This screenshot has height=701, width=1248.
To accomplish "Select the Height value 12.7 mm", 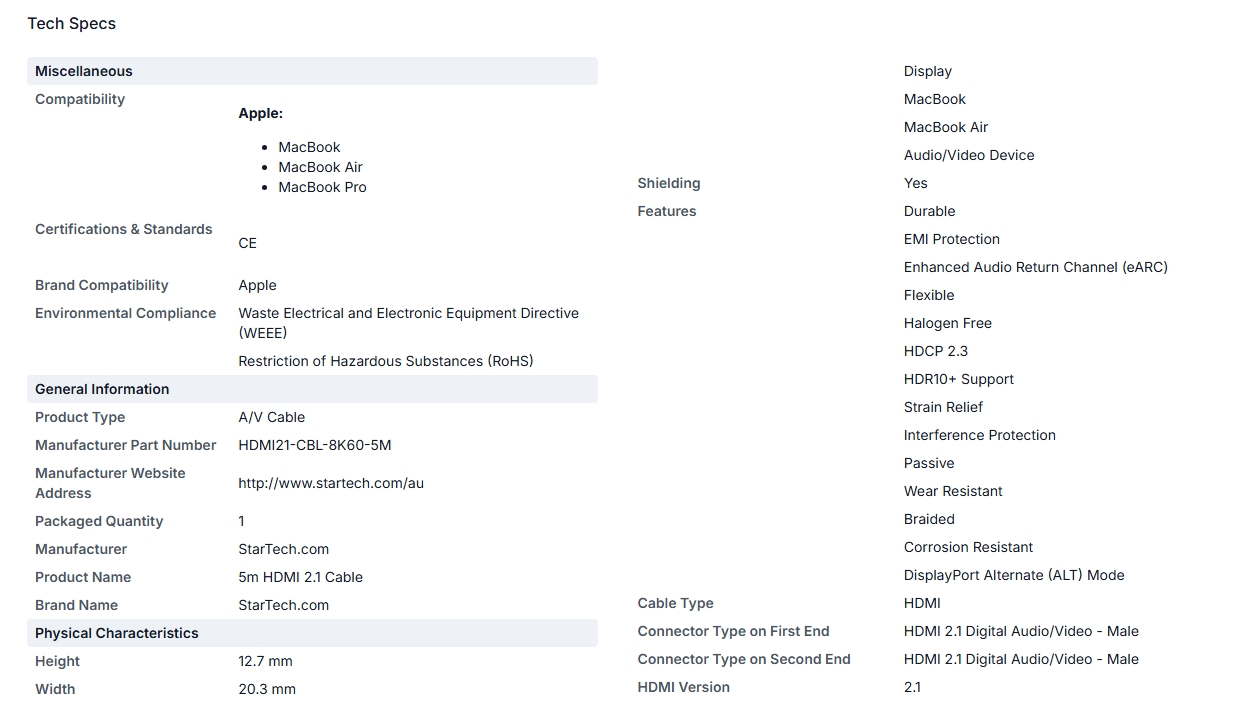I will tap(266, 661).
